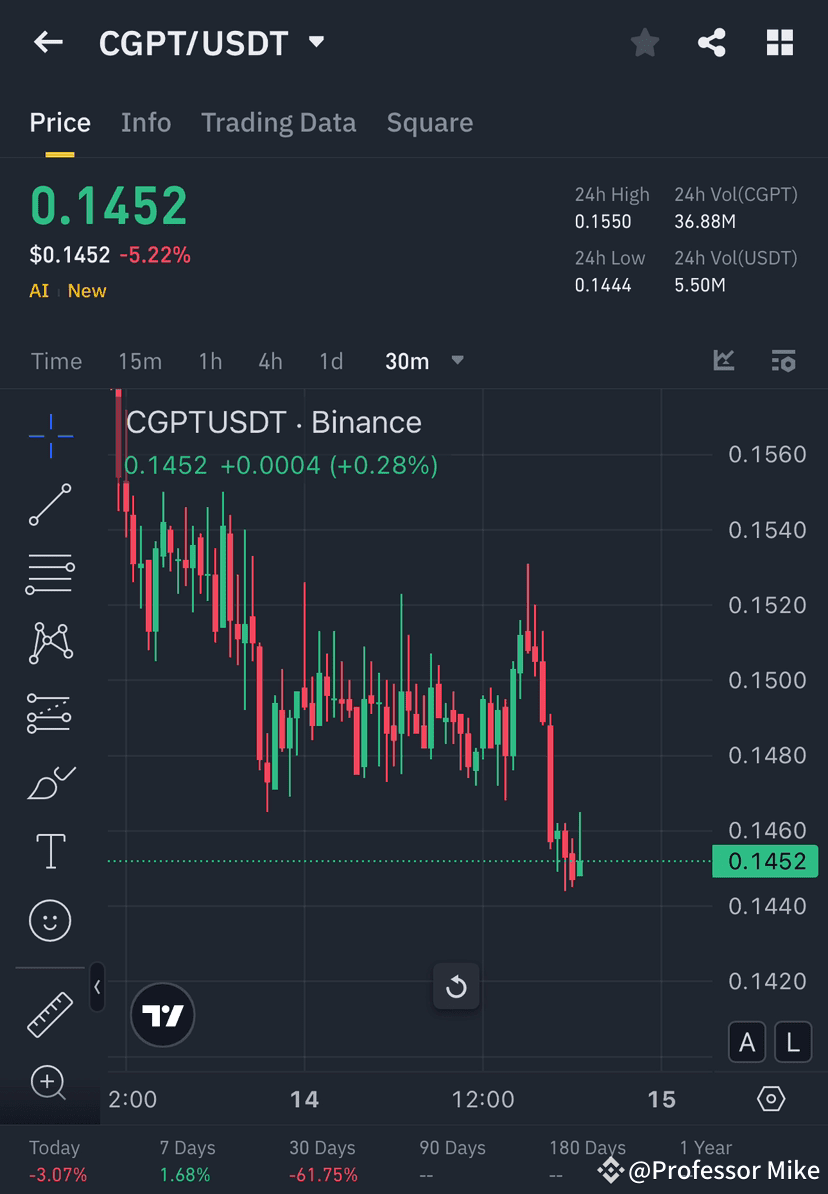Open the magnifier zoom tool
This screenshot has height=1194, width=828.
pos(50,1083)
